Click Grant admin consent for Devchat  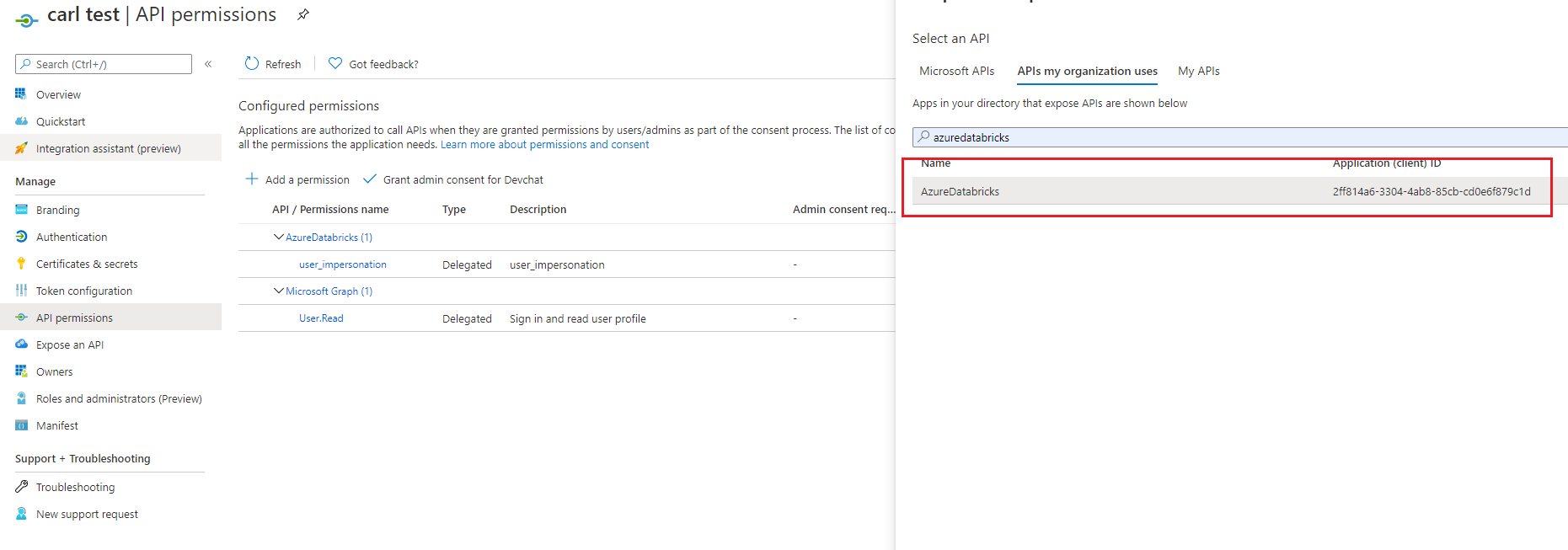coord(453,179)
